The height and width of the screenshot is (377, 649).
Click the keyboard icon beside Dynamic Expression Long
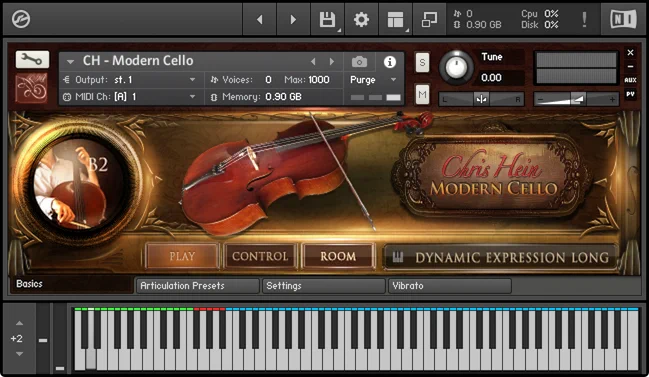398,257
